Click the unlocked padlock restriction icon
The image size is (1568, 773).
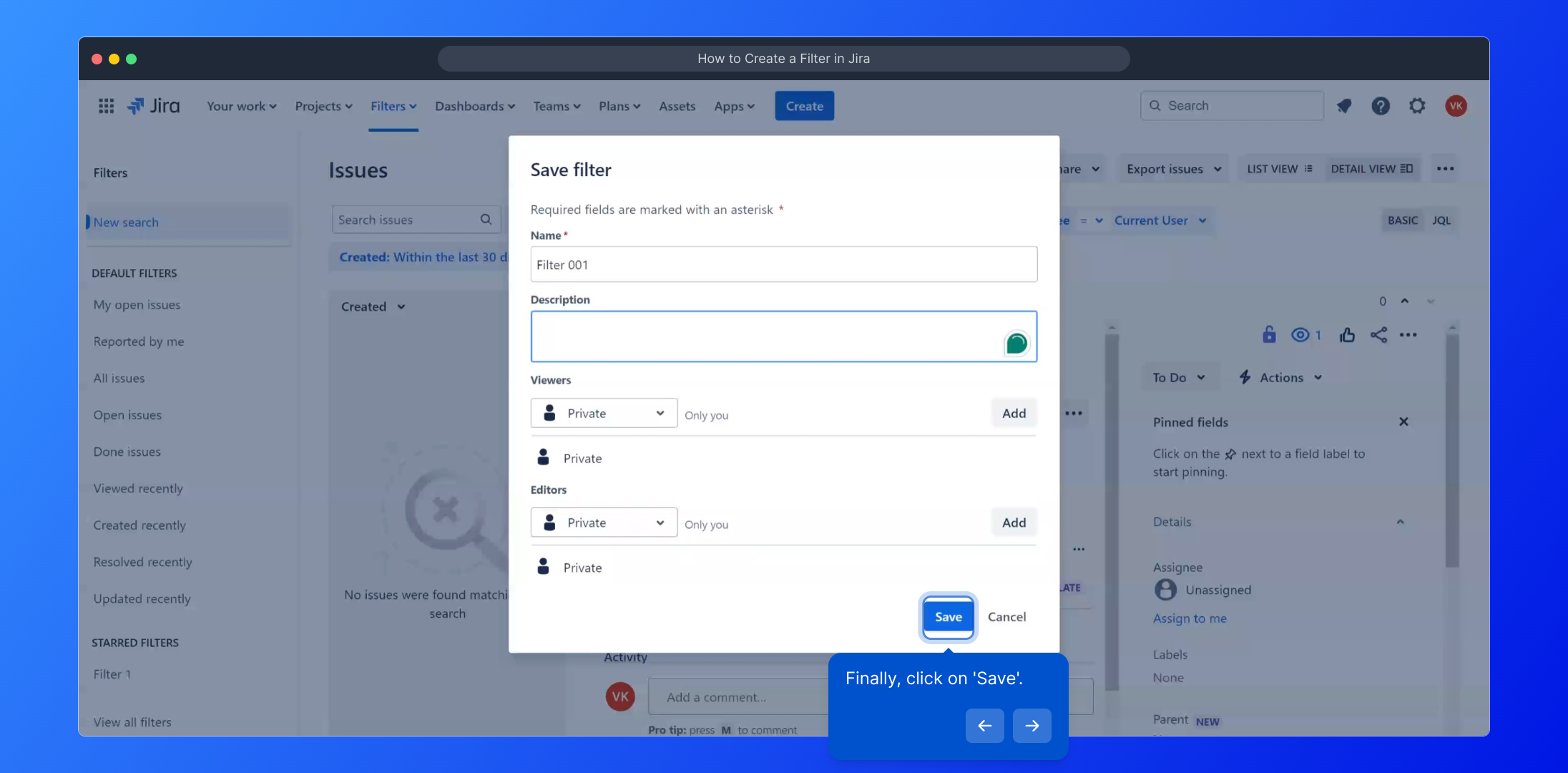coord(1269,335)
